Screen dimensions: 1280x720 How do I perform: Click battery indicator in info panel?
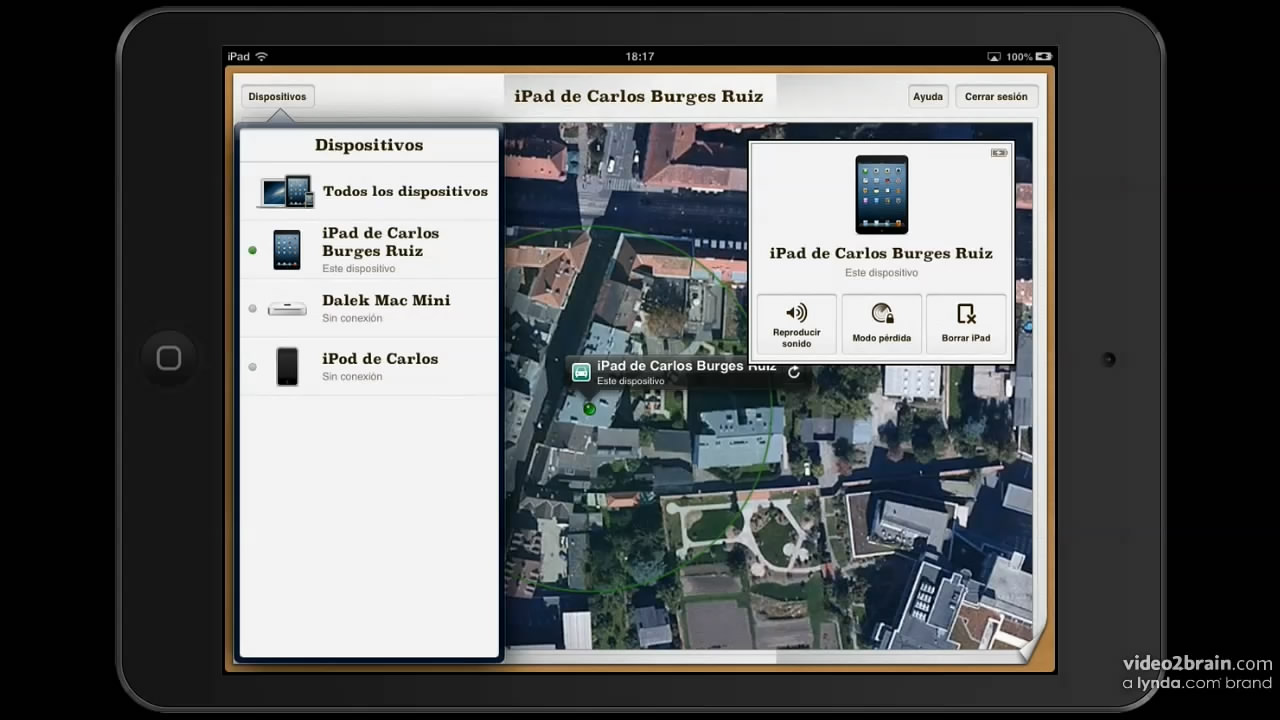pos(999,153)
